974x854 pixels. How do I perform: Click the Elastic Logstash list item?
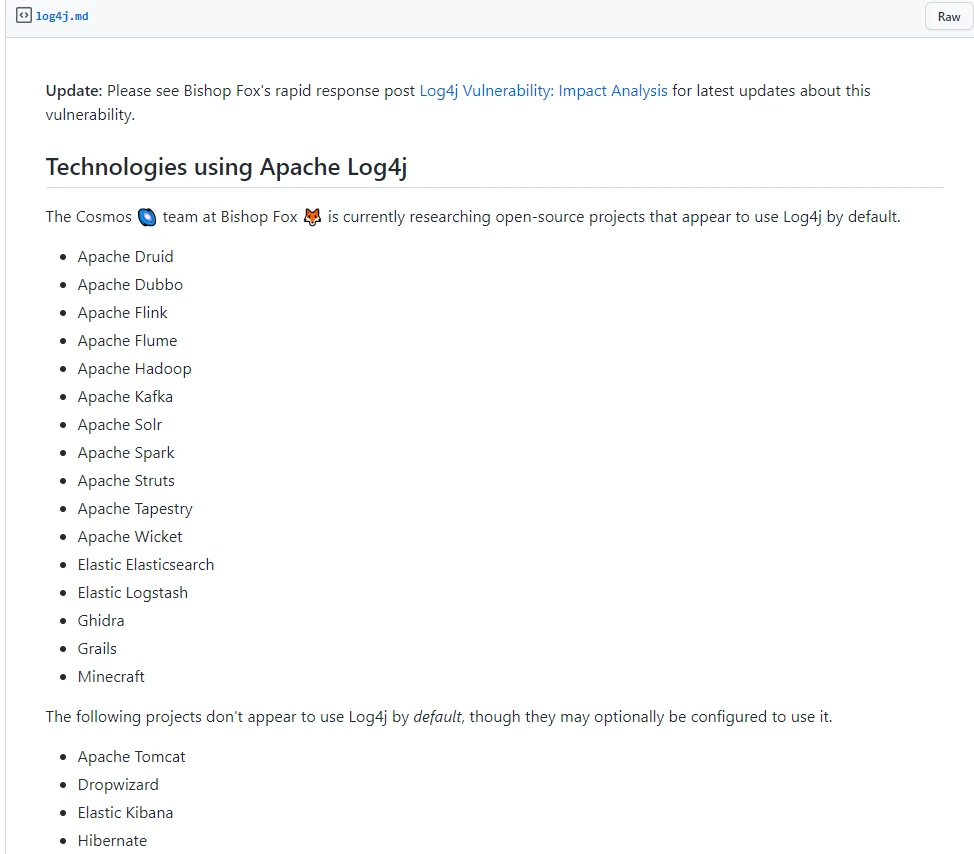133,593
